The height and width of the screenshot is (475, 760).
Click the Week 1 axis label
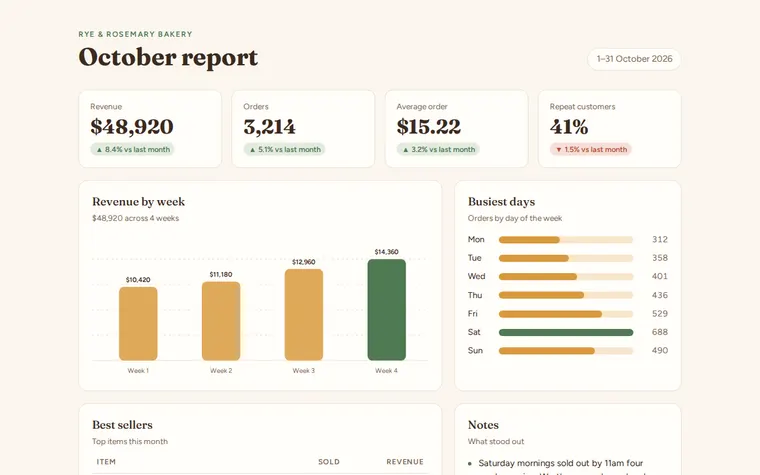point(138,371)
